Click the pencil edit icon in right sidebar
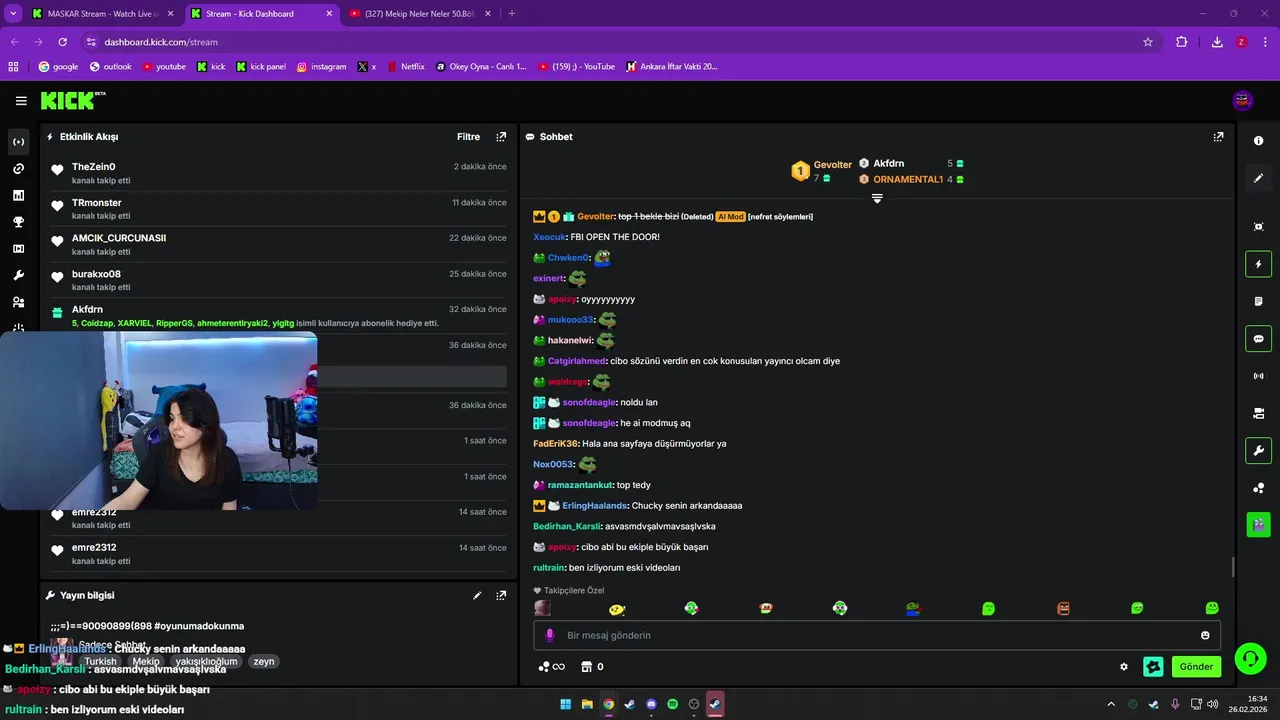This screenshot has width=1280, height=720. (1259, 178)
